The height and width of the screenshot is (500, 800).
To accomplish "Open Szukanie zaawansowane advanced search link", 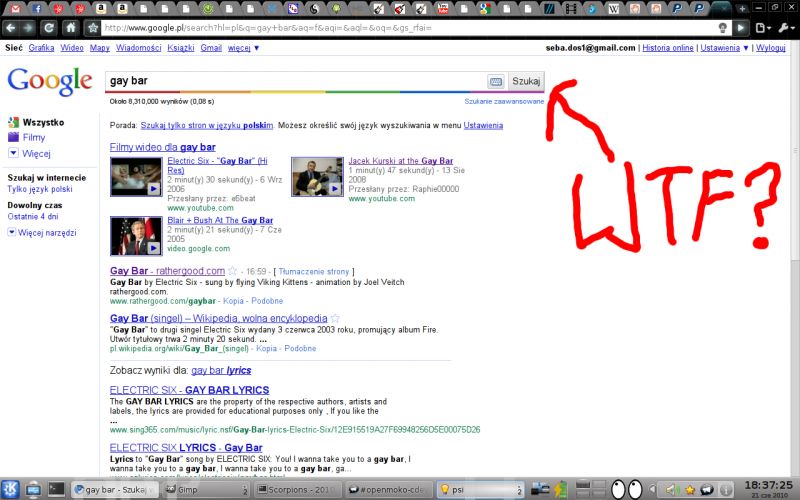I will click(x=504, y=102).
